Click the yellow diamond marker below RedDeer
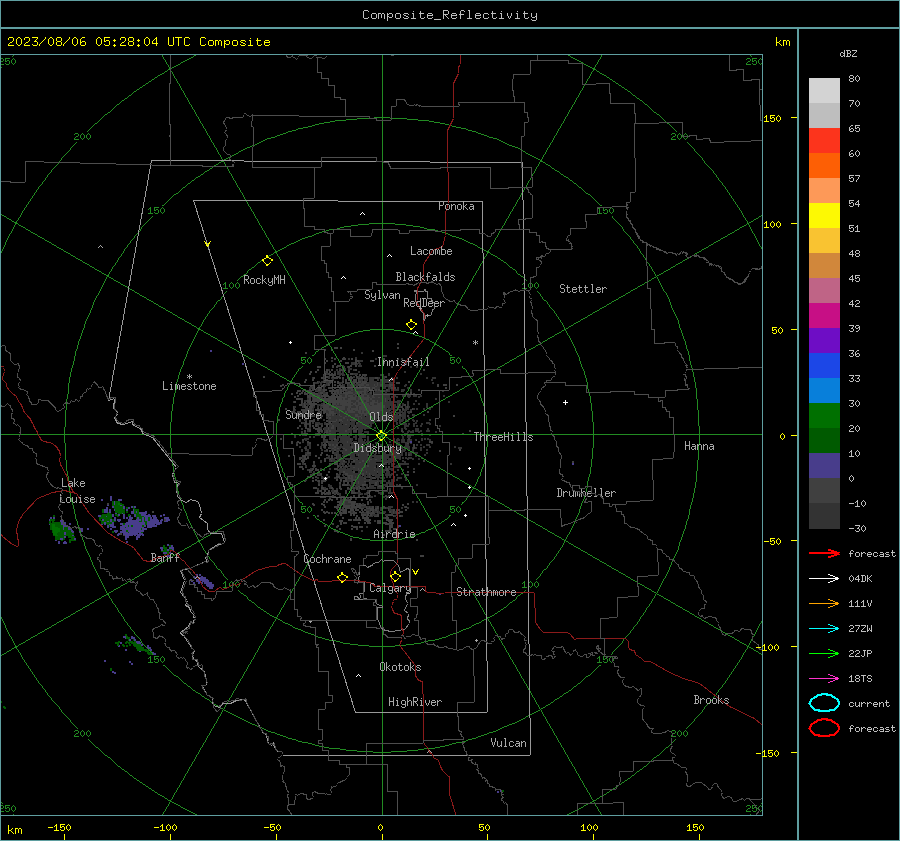This screenshot has height=841, width=900. (x=412, y=325)
